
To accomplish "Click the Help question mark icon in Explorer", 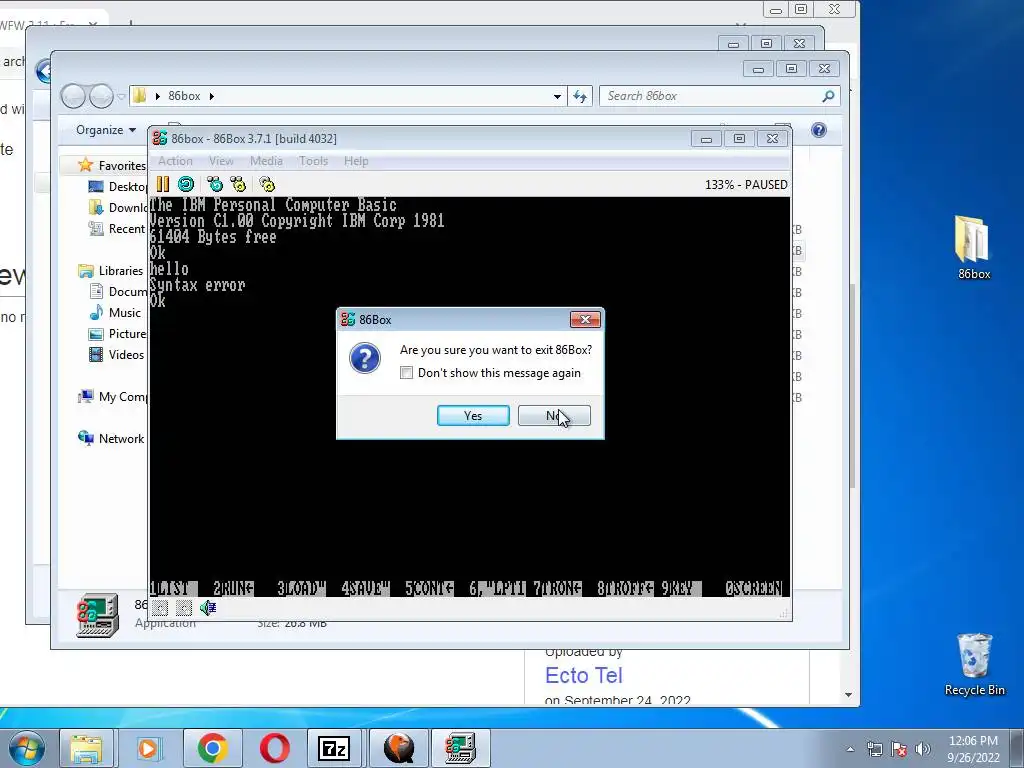I will pyautogui.click(x=819, y=130).
